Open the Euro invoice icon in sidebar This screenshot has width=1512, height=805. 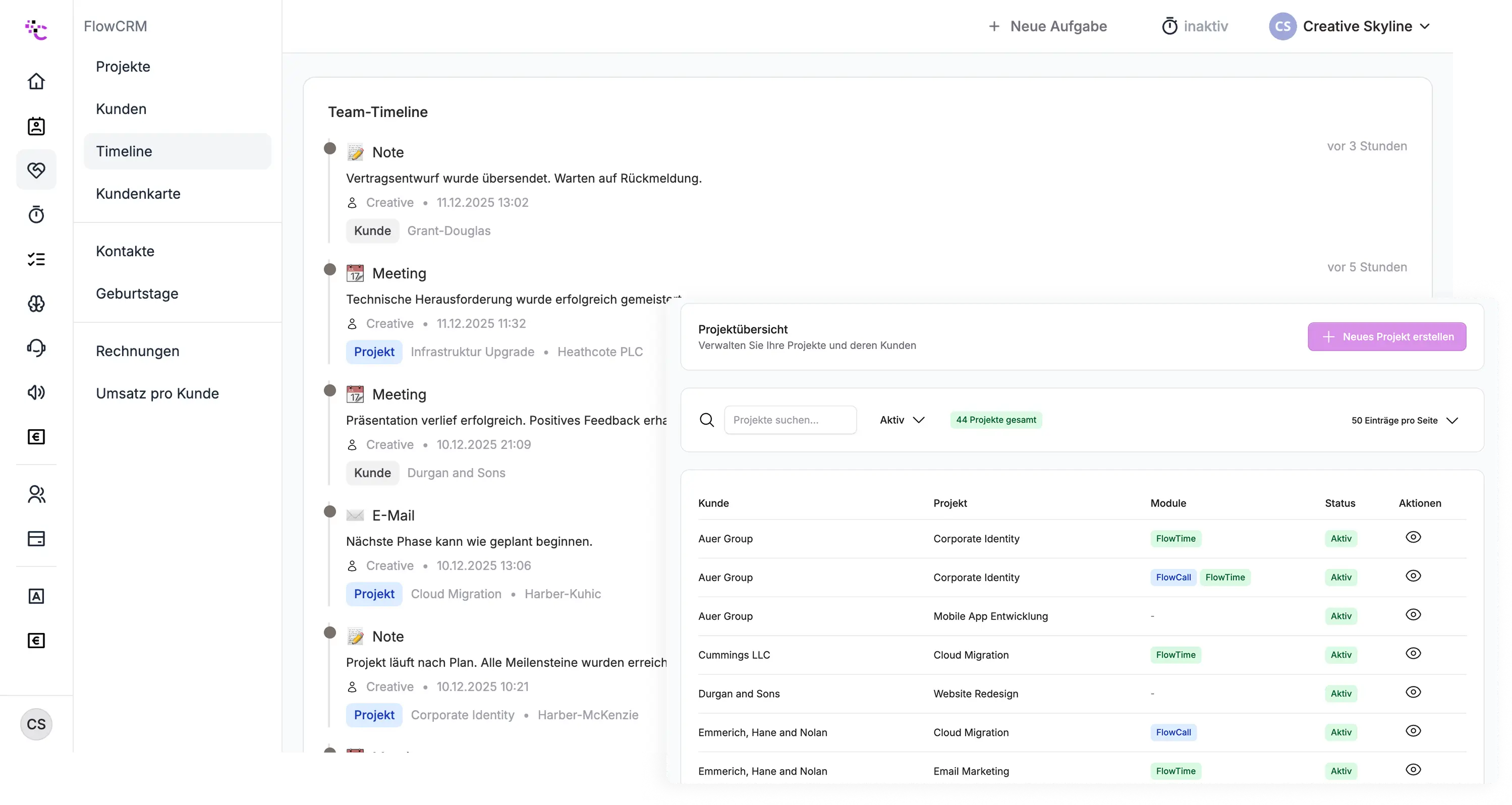pos(36,436)
